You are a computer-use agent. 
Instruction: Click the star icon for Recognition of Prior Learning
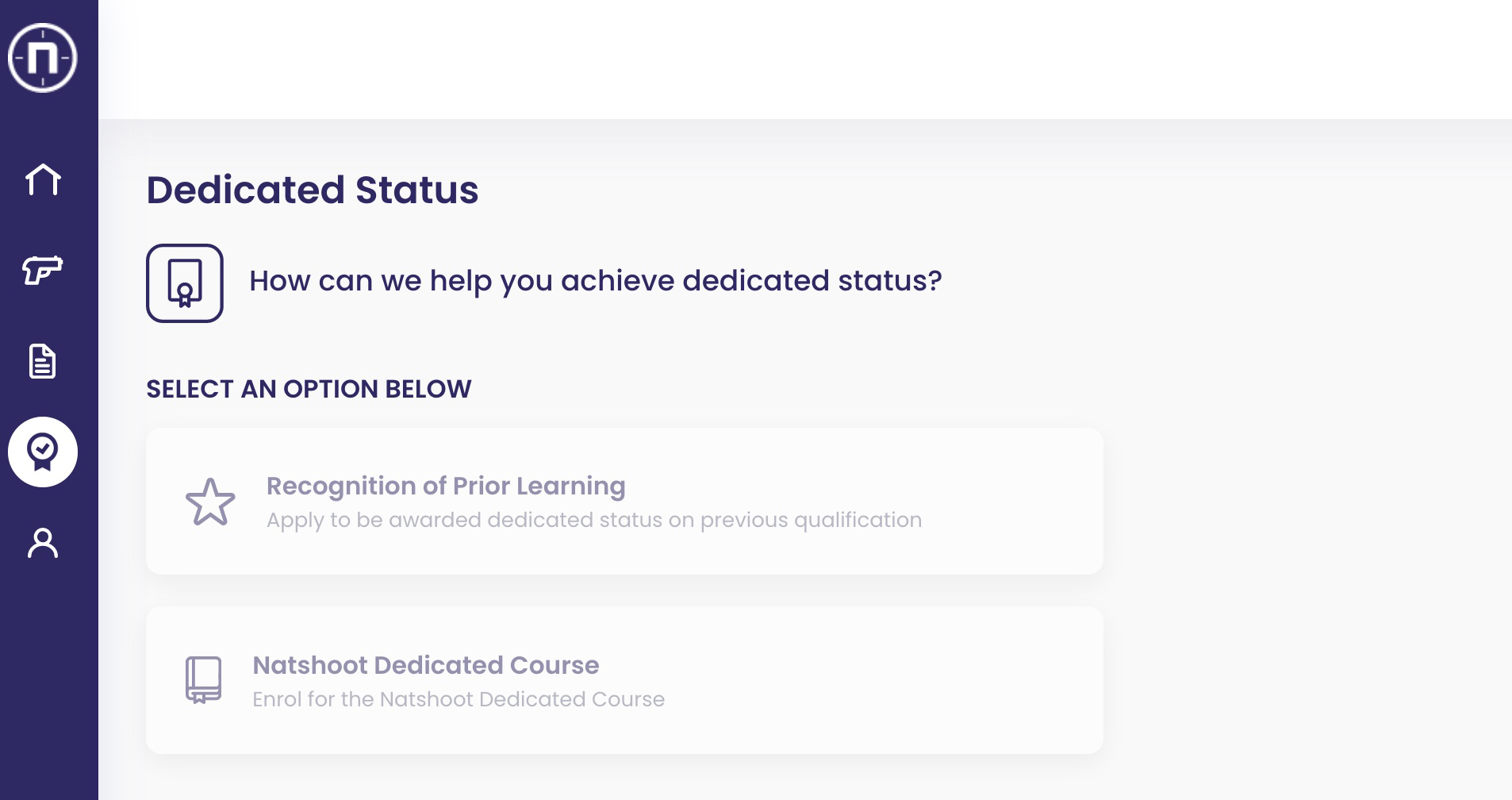click(x=210, y=502)
